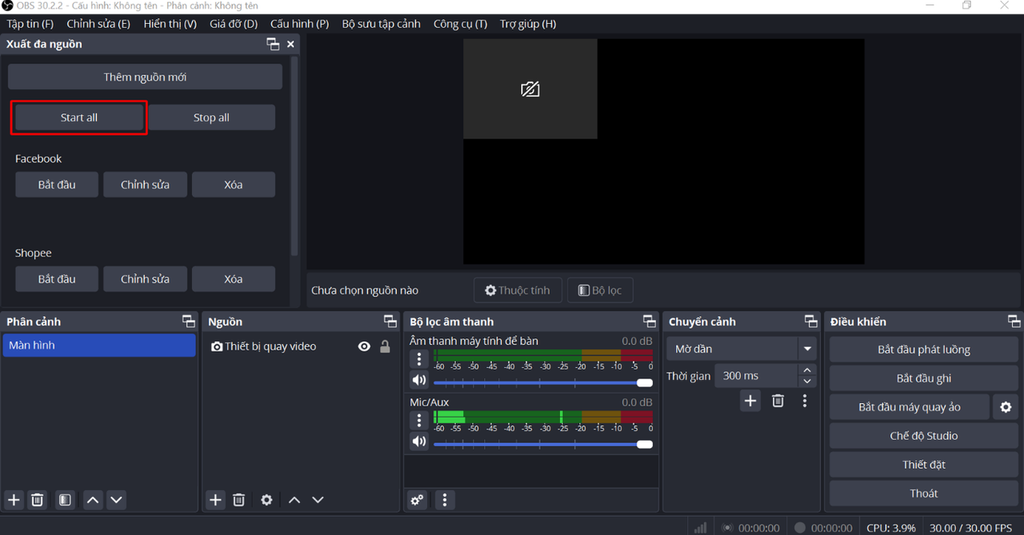
Task: Click the Stop all button
Action: [x=212, y=118]
